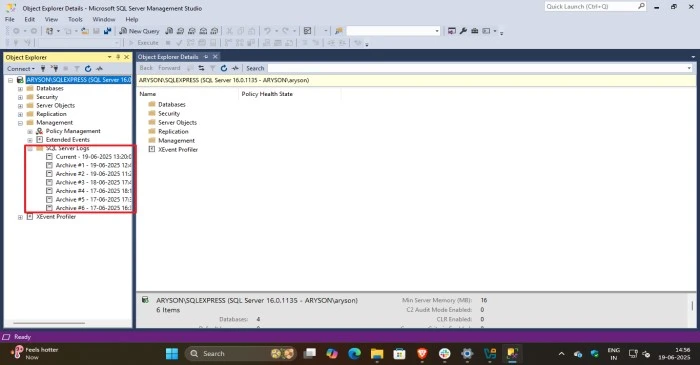The image size is (700, 365).
Task: Click the Object Explorer horizontal scrollbar
Action: pyautogui.click(x=49, y=323)
